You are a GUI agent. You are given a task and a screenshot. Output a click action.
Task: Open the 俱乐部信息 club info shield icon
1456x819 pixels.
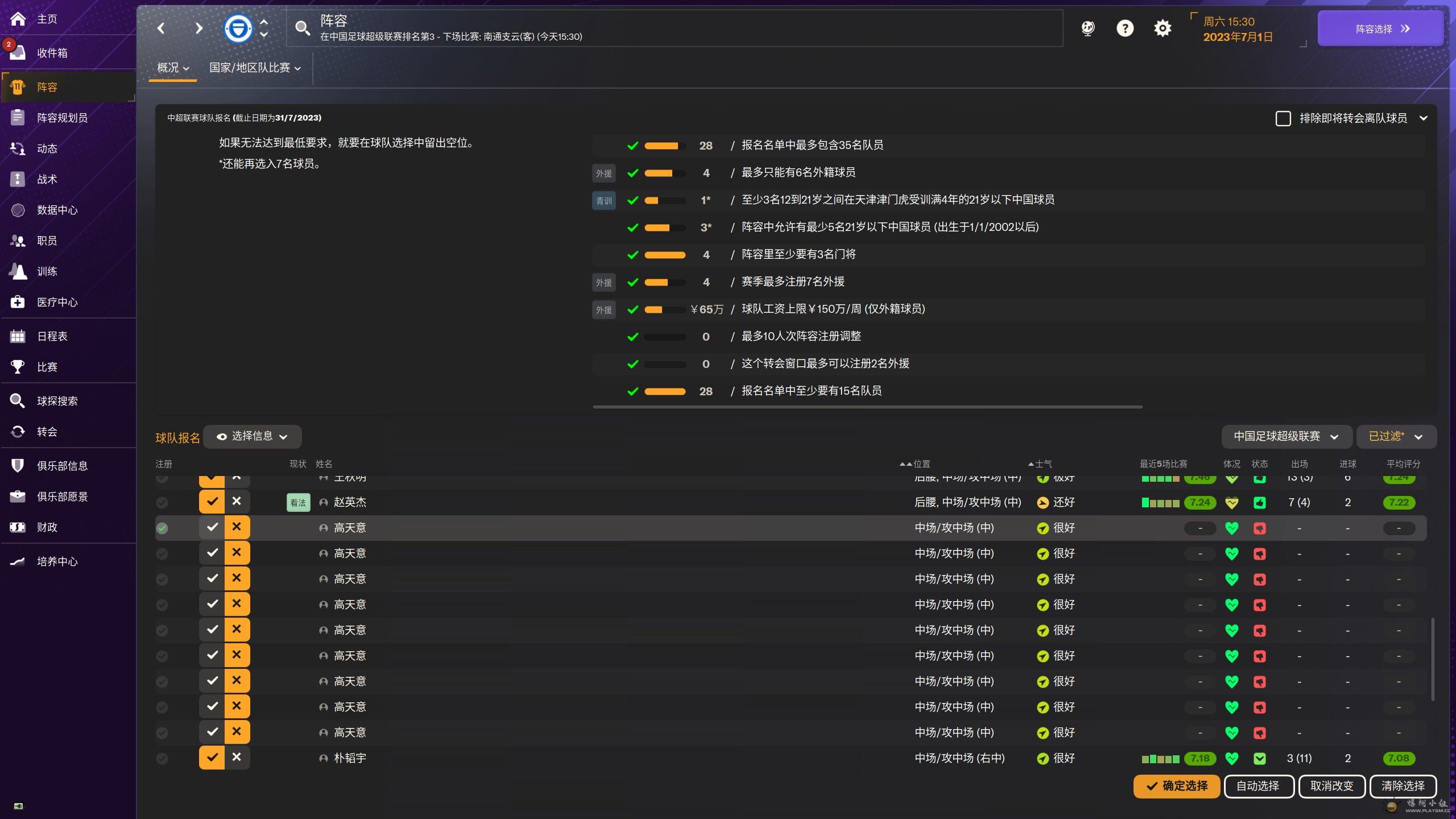pyautogui.click(x=18, y=466)
